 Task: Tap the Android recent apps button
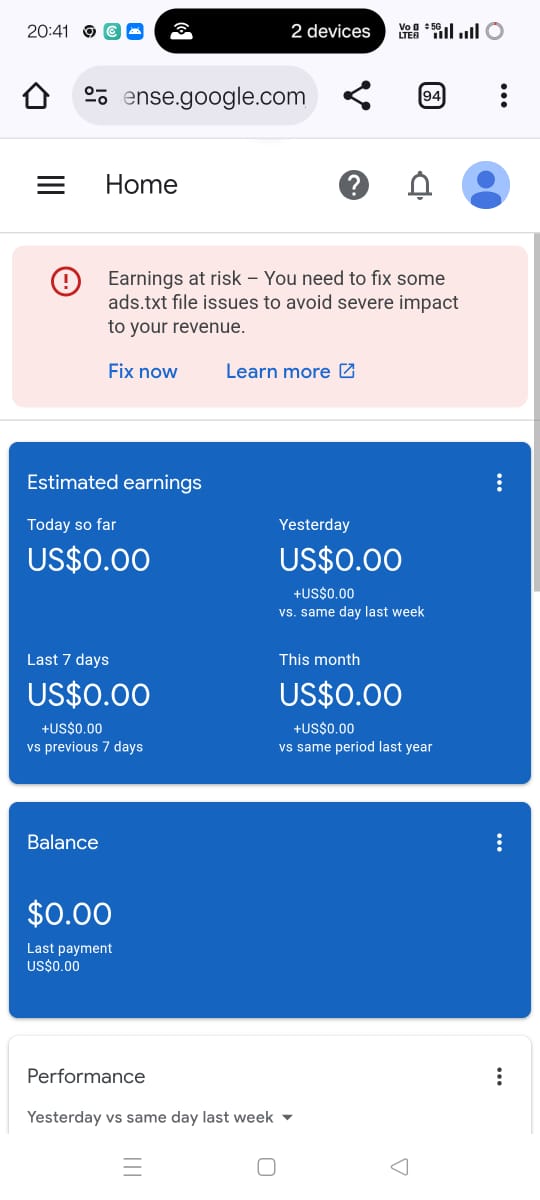[132, 1167]
